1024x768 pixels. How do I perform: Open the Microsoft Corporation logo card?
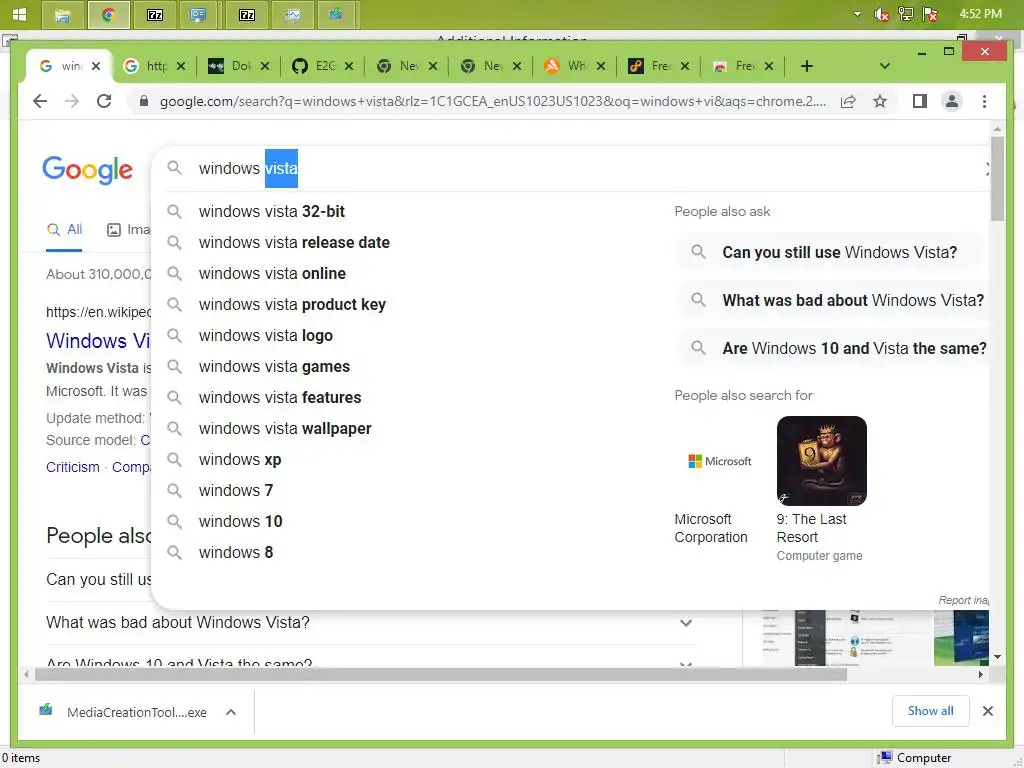(x=720, y=461)
